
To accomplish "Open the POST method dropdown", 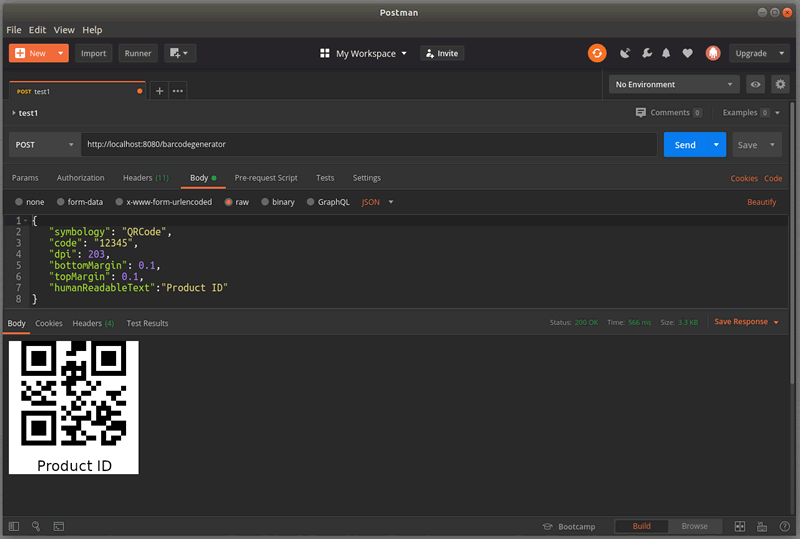I will (x=45, y=144).
